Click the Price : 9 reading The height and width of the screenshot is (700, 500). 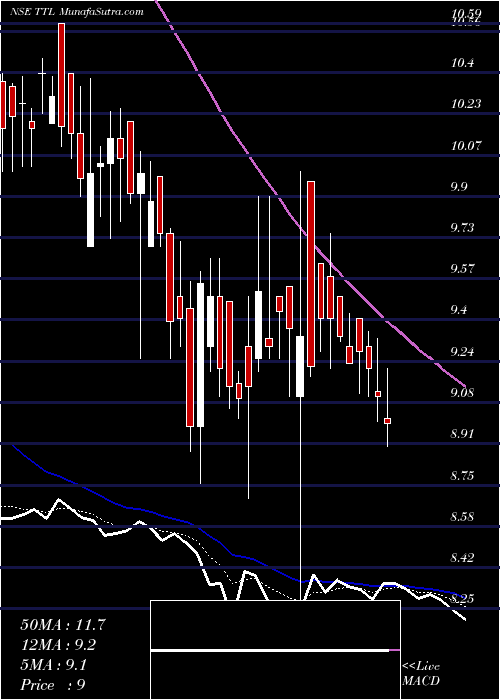[53, 685]
